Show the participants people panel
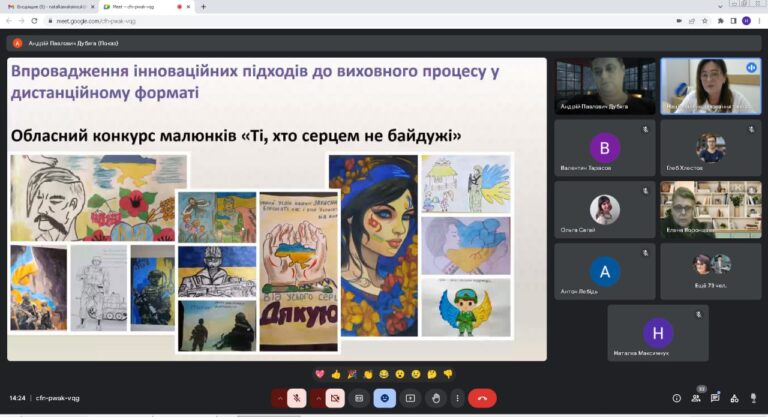The height and width of the screenshot is (417, 768). tap(696, 398)
